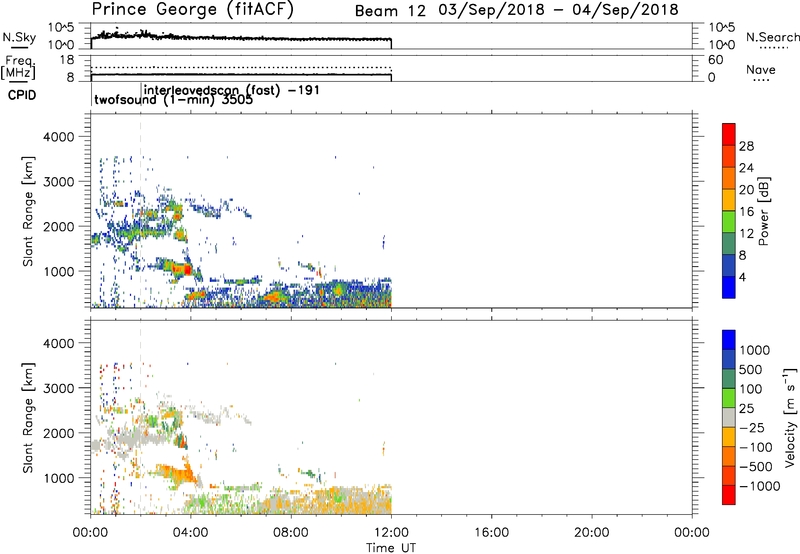
Task: Click the 'Freq. [MHz]' axis label
Action: click(x=18, y=67)
